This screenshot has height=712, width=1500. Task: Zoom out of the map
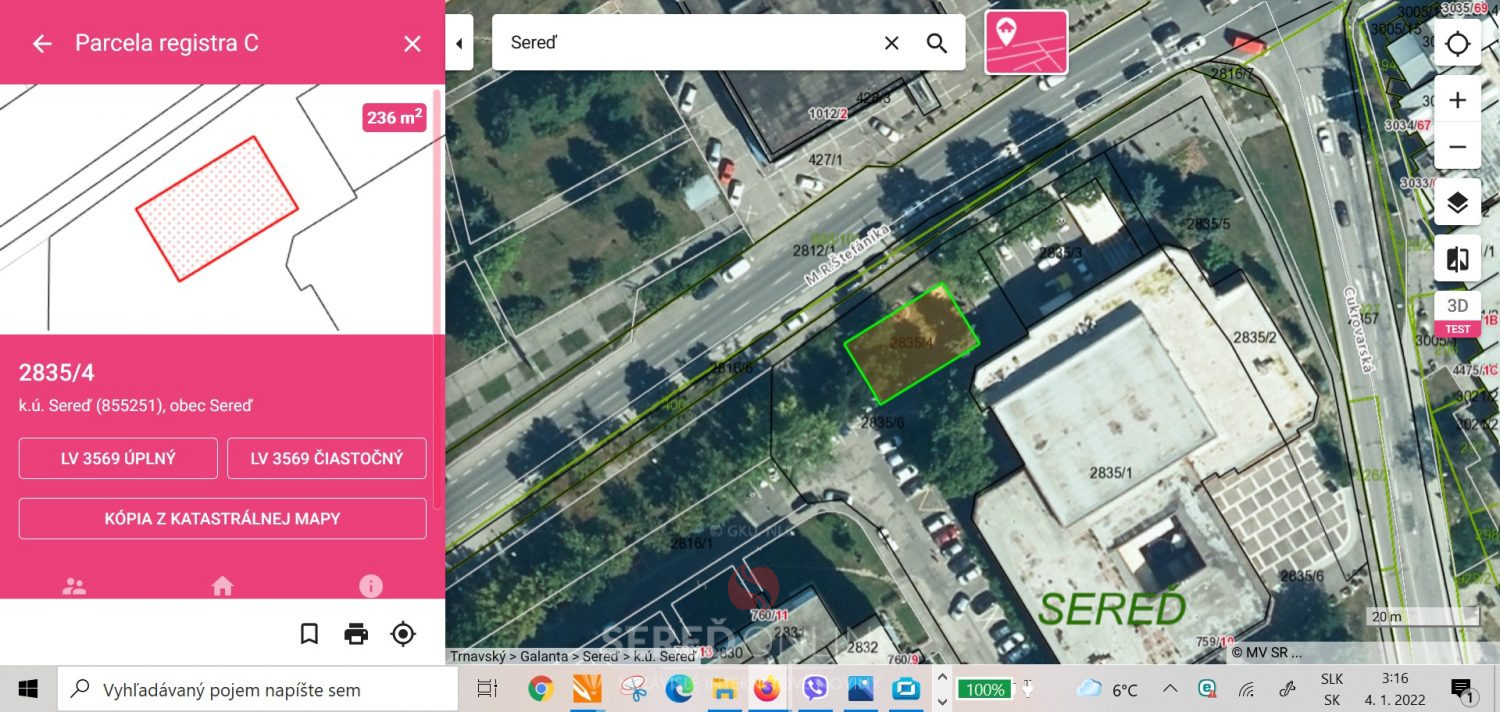coord(1457,147)
